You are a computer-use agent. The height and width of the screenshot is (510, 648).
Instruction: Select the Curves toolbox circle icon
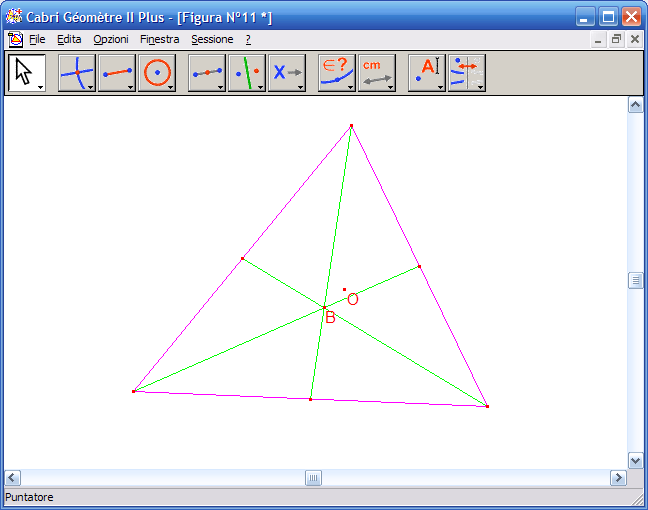point(157,73)
